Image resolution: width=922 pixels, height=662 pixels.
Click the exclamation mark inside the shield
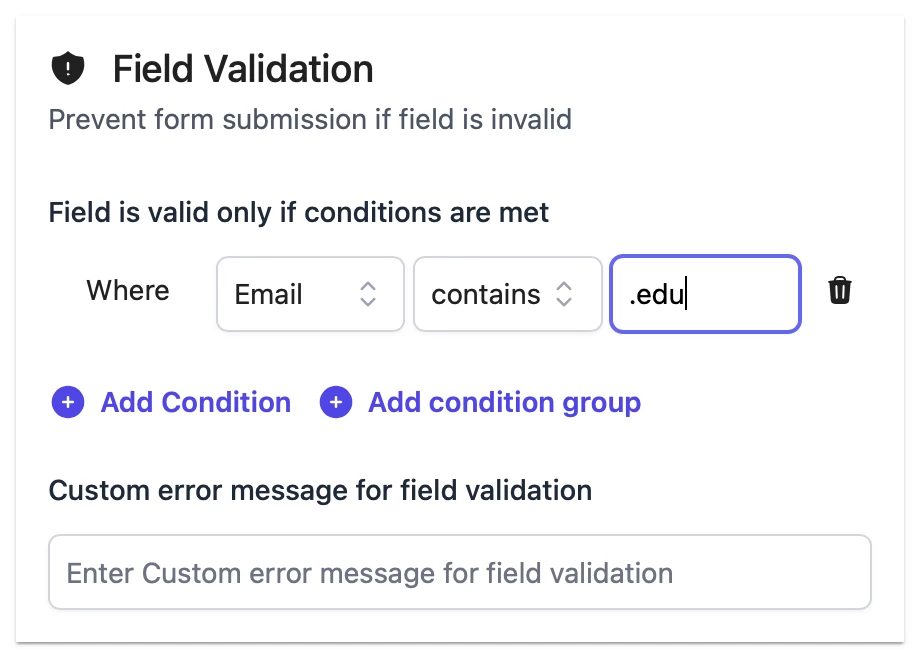[x=68, y=68]
